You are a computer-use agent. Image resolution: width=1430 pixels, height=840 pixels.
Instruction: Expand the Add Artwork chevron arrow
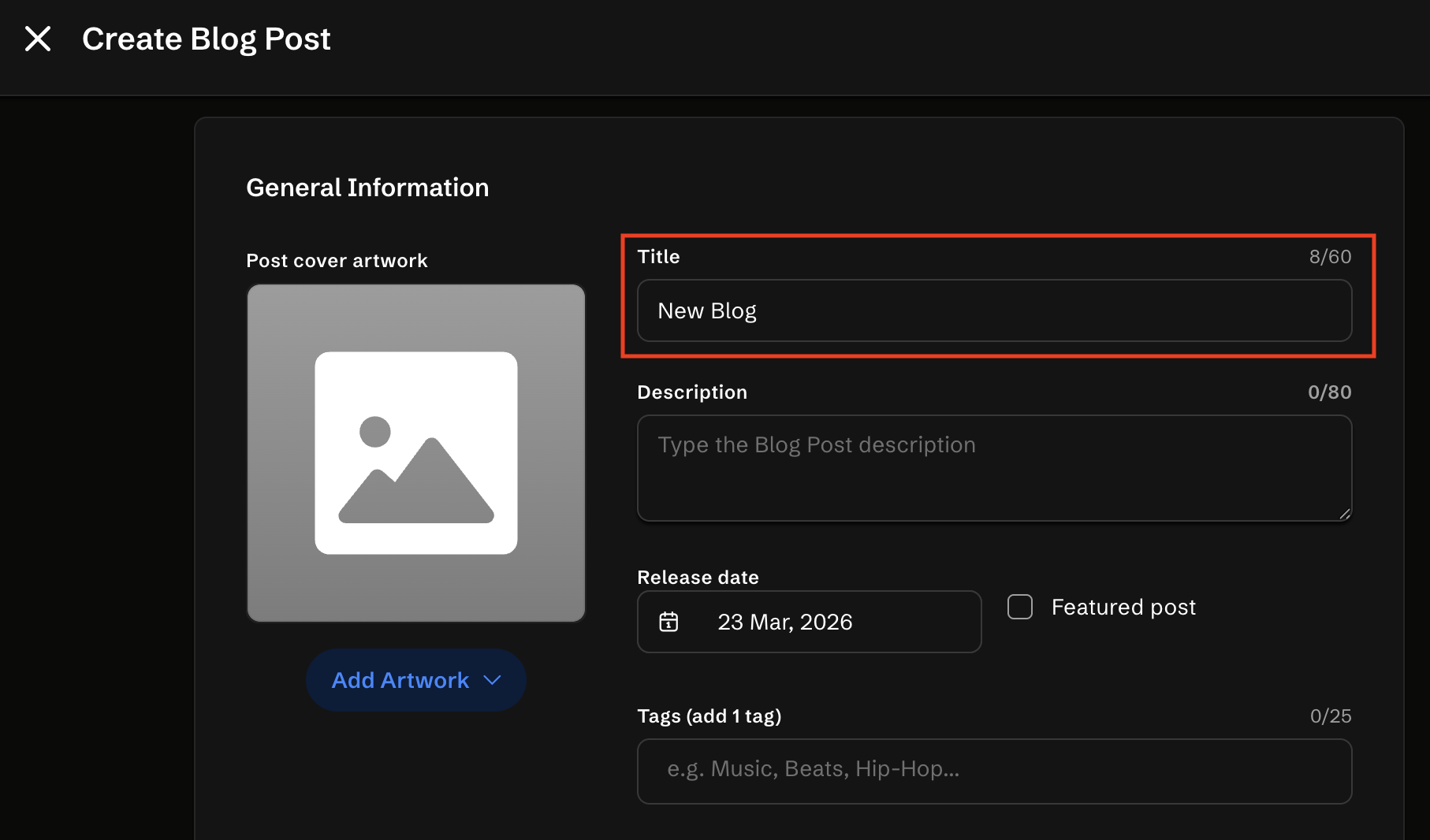493,680
